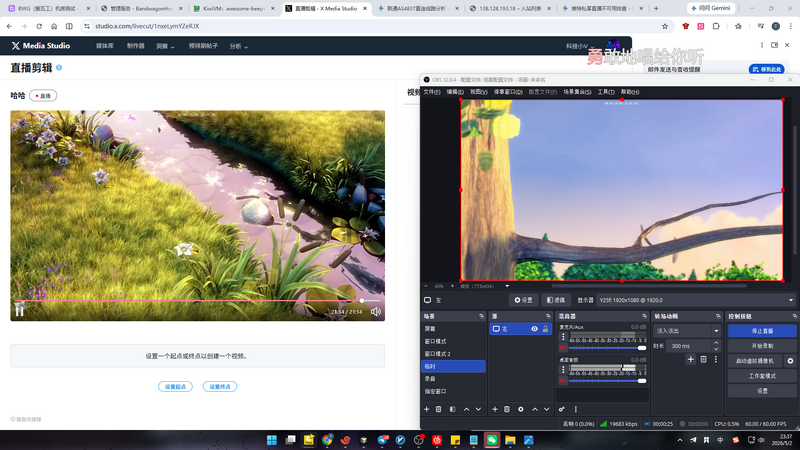800x450 pixels.
Task: Click 设置起点 set start point button
Action: [175, 386]
